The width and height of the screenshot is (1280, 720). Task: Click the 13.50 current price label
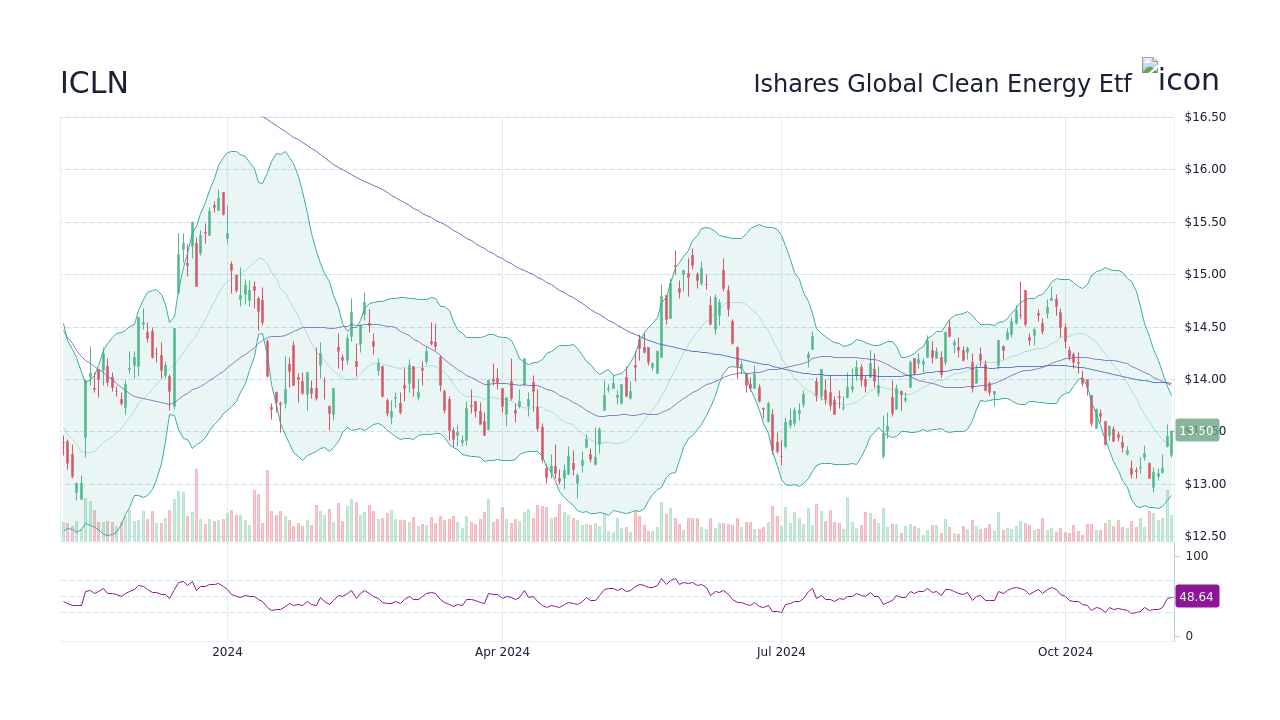1197,431
